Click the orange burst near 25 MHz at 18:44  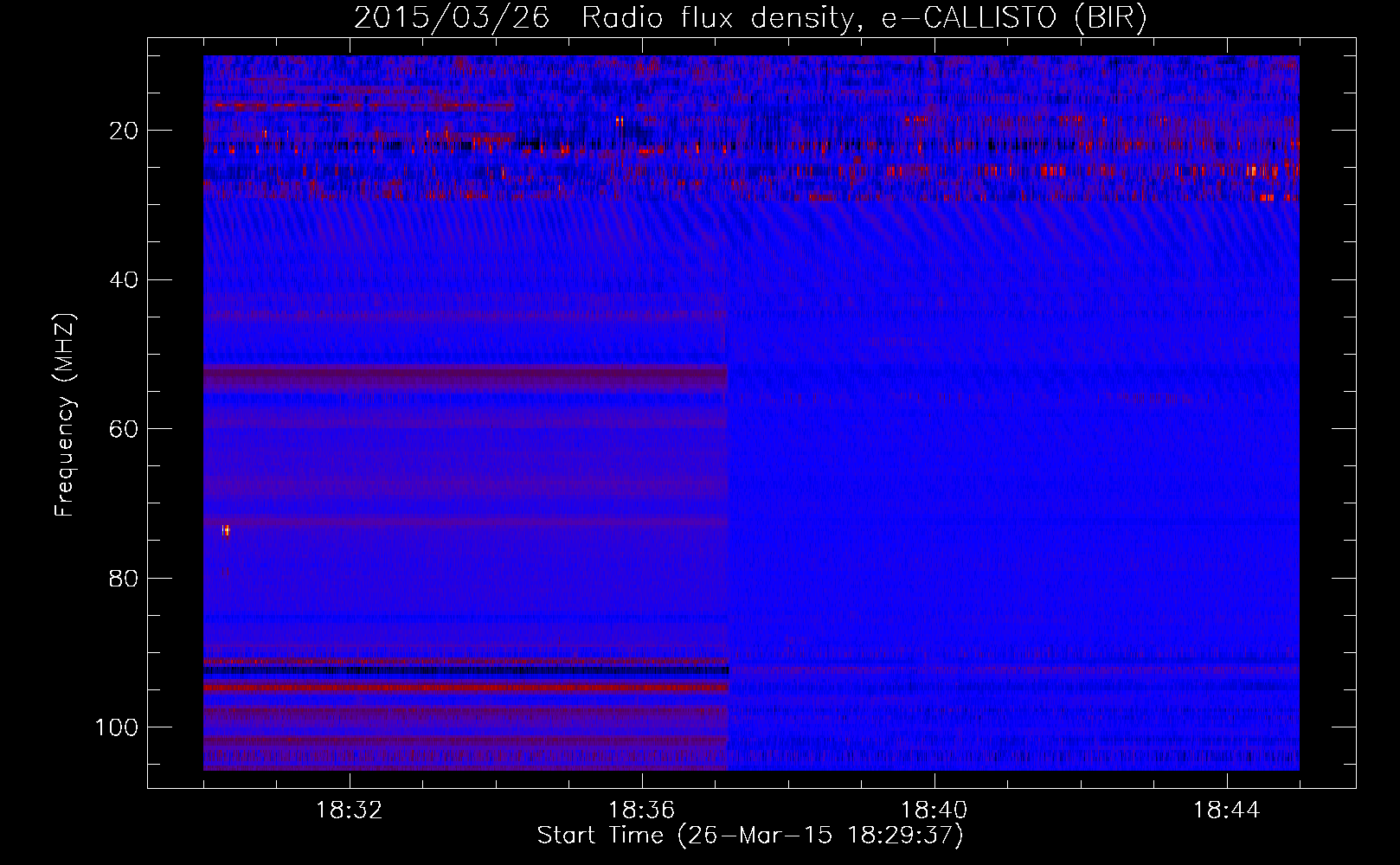[1263, 171]
